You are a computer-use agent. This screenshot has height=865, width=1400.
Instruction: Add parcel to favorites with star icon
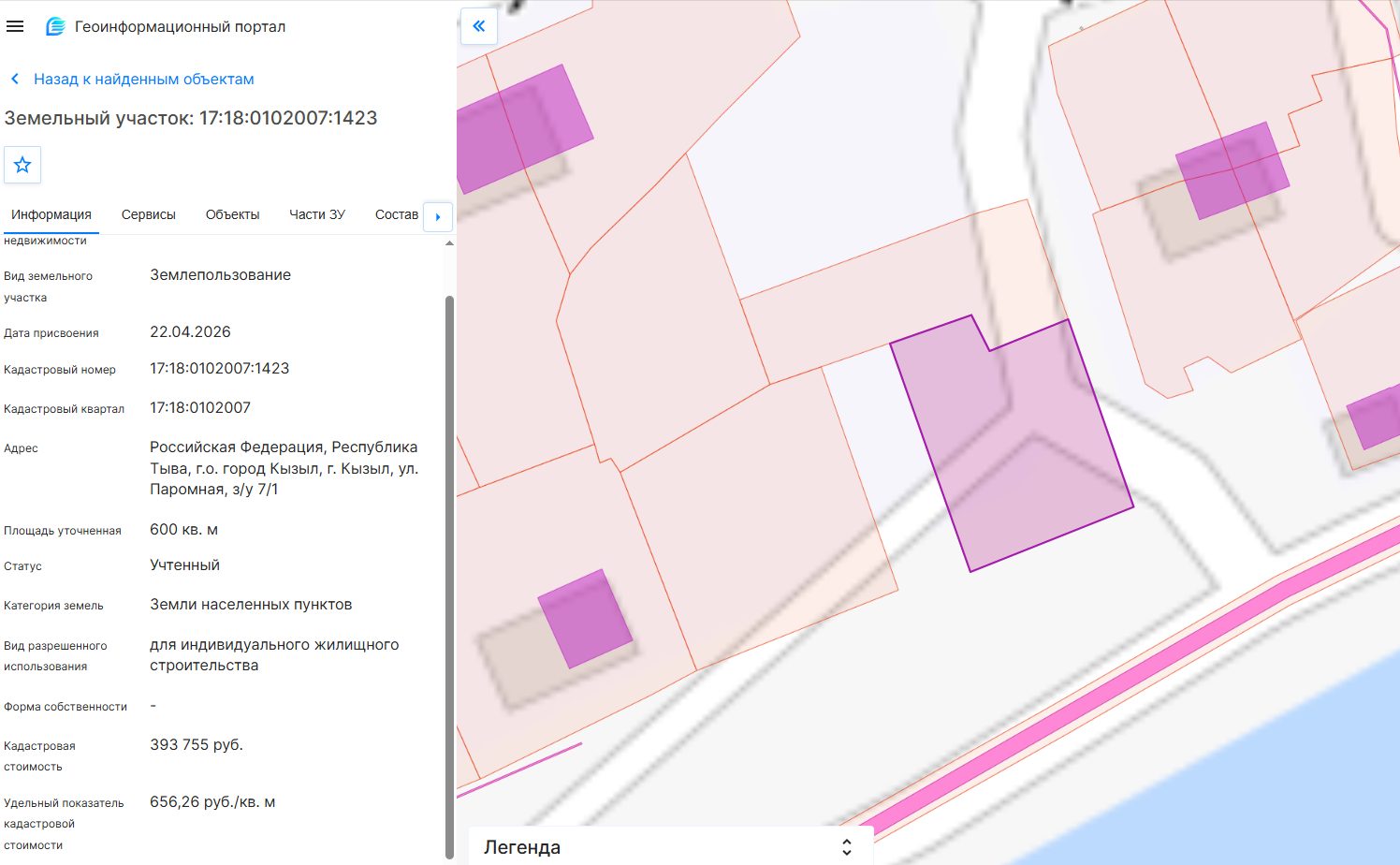point(22,165)
